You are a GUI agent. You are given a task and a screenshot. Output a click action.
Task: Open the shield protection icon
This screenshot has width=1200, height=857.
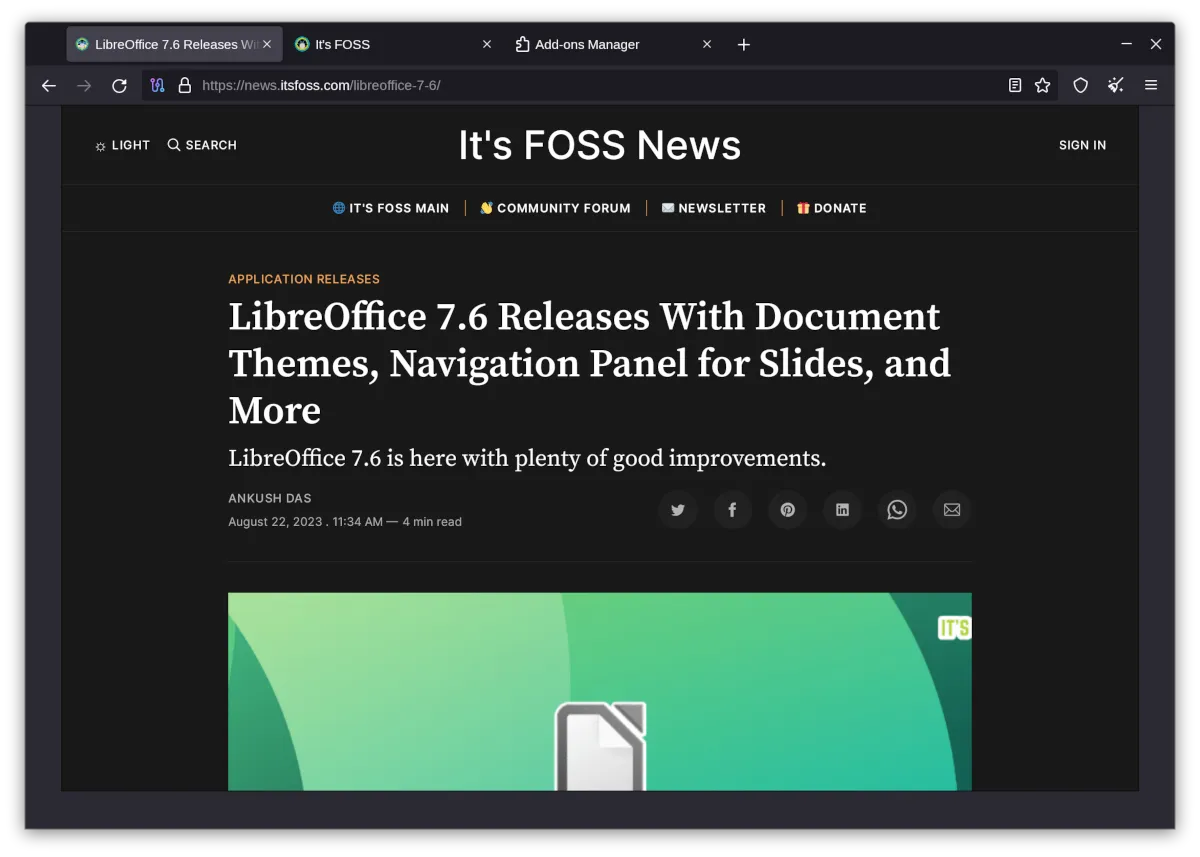(1081, 86)
